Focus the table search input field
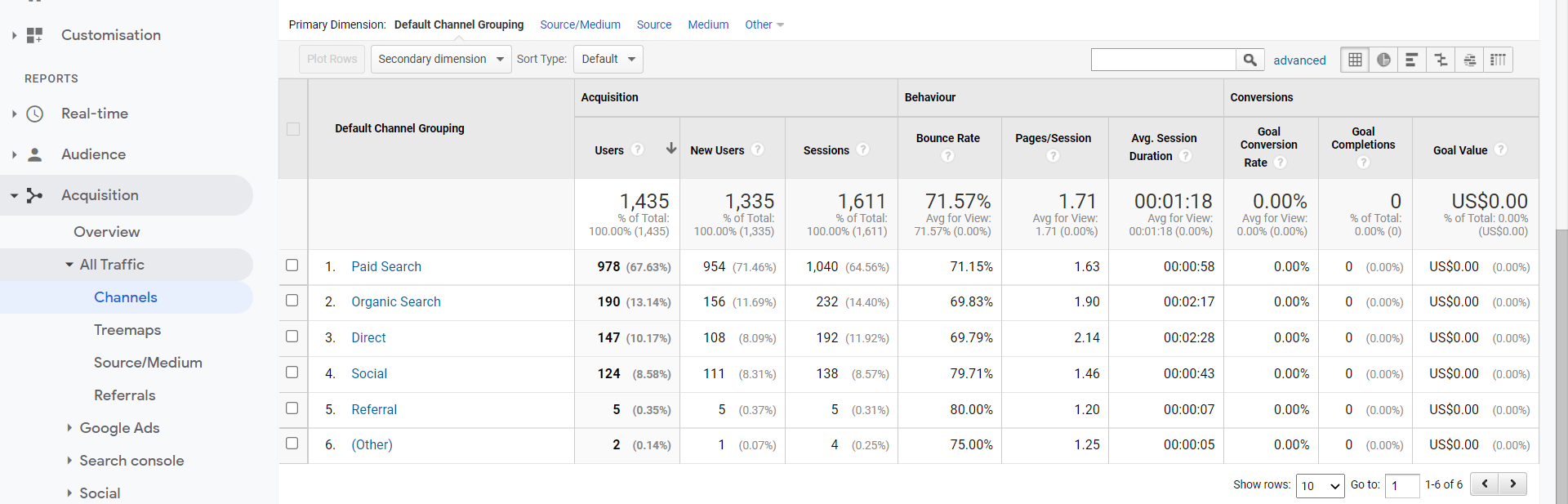The width and height of the screenshot is (1568, 504). (1163, 60)
